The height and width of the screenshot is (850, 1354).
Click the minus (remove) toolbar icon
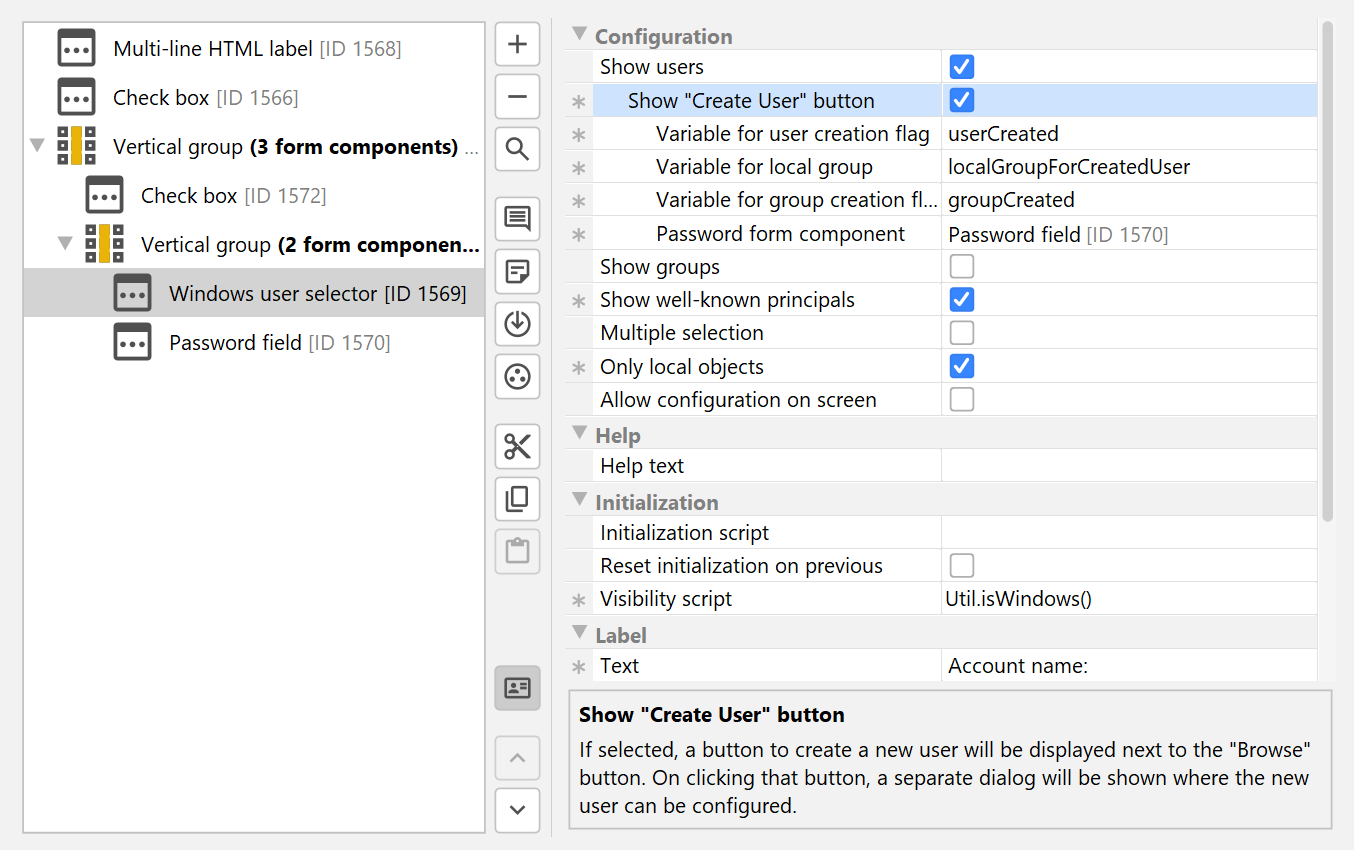click(x=517, y=97)
